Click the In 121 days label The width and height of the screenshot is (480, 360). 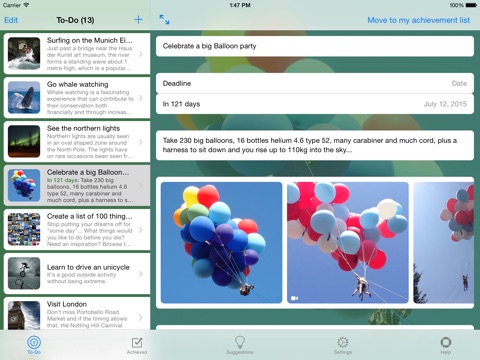[181, 104]
